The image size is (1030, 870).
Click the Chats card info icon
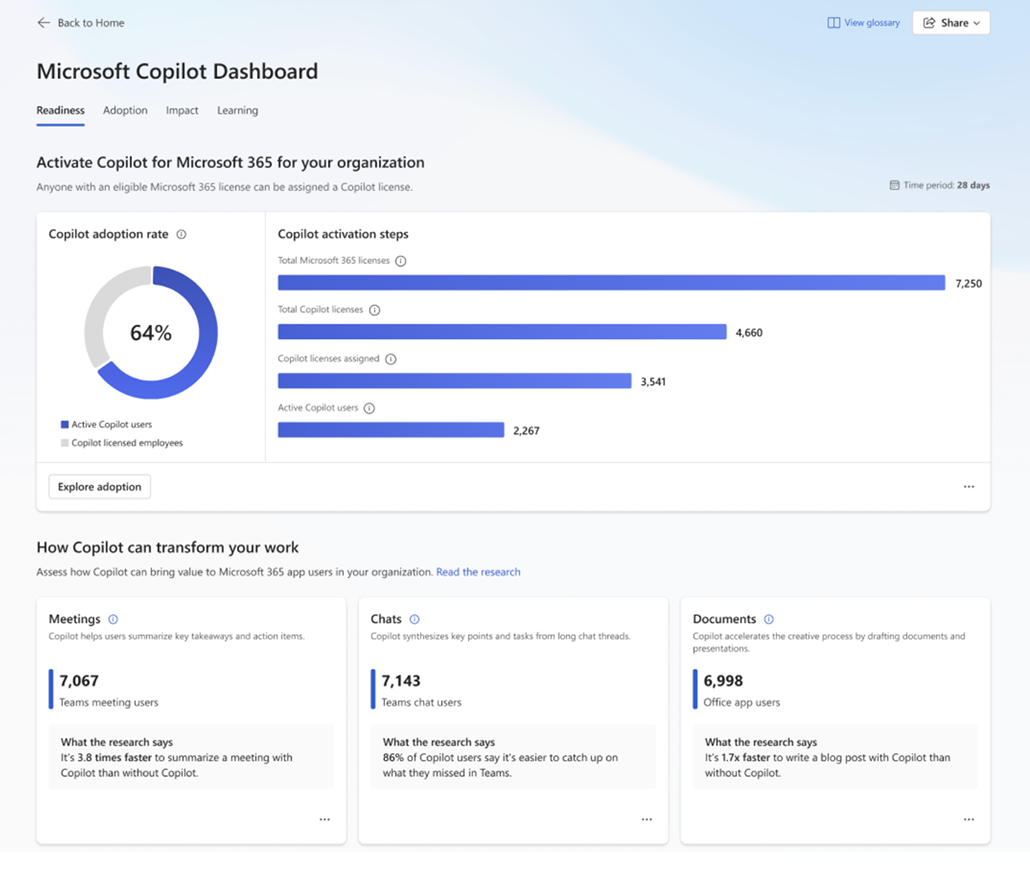click(x=414, y=619)
